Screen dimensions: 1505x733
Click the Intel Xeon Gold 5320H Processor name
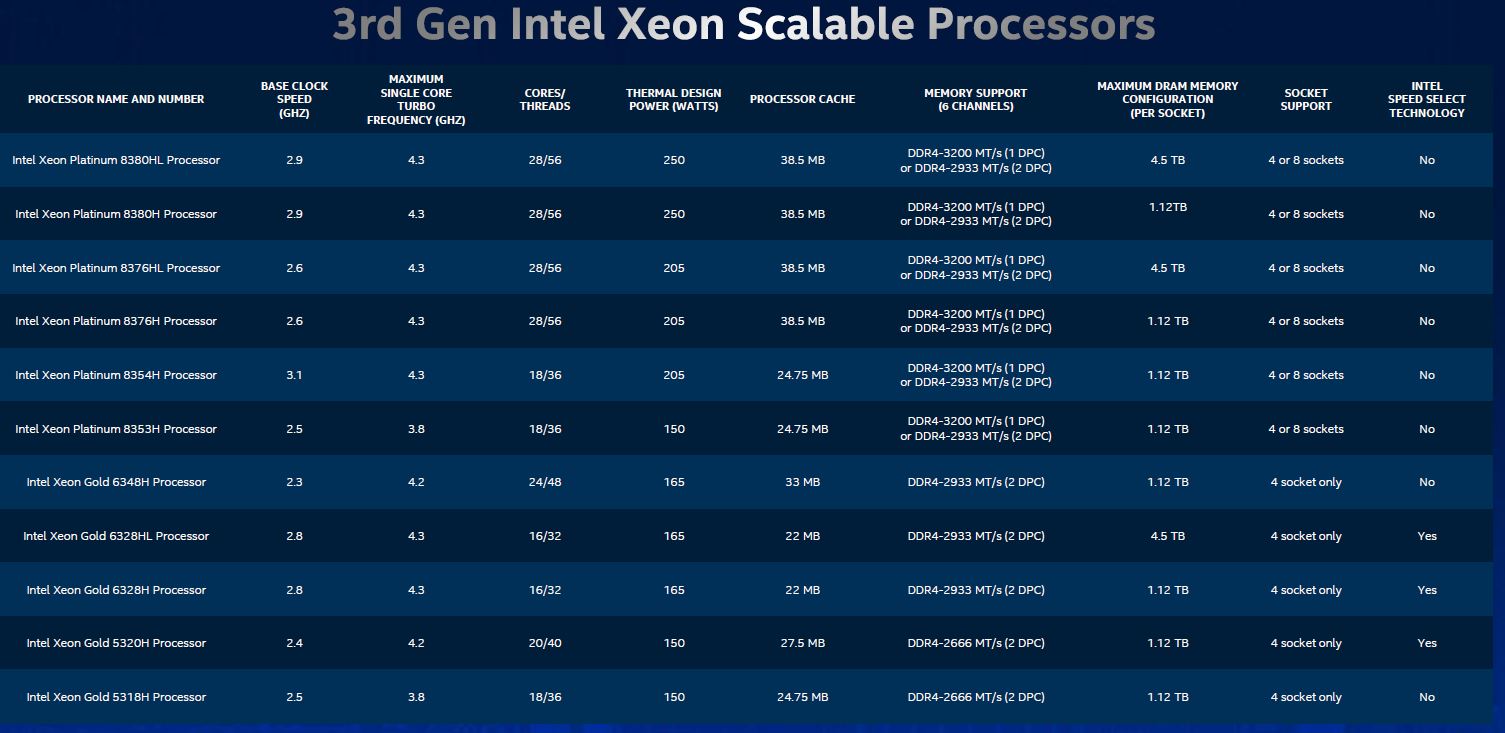point(116,643)
